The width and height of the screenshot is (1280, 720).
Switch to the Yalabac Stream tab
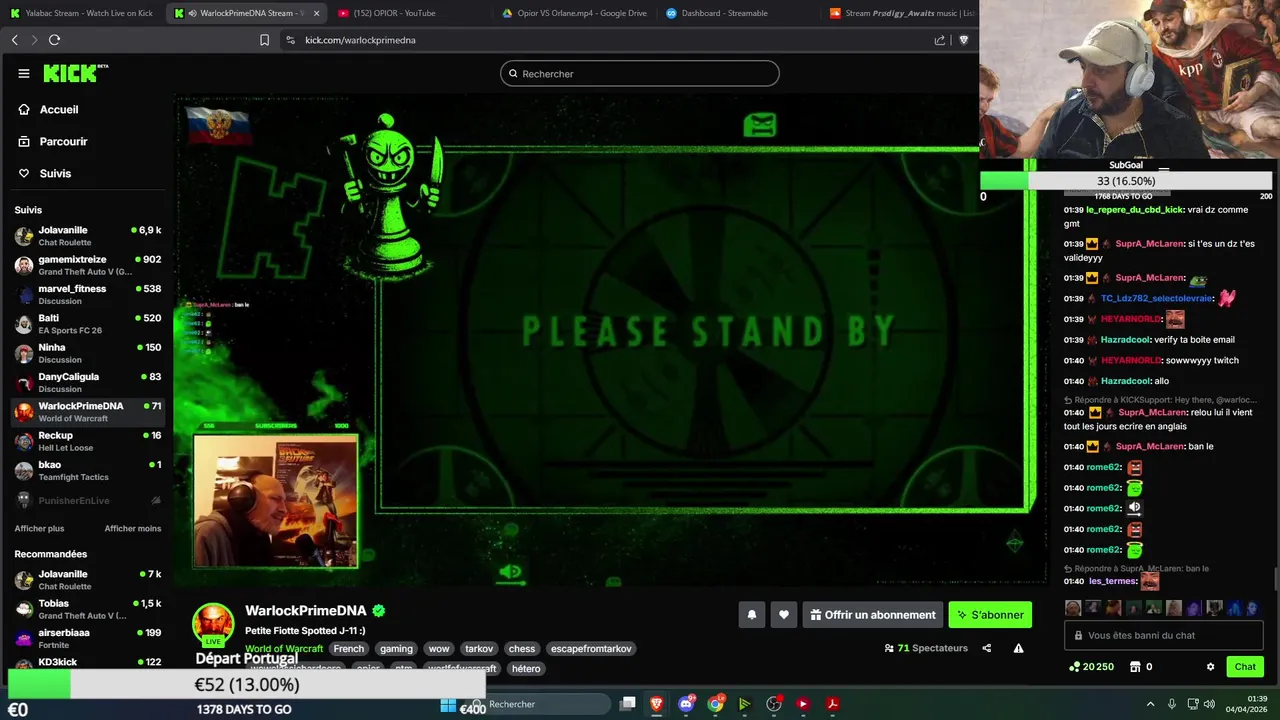[81, 13]
